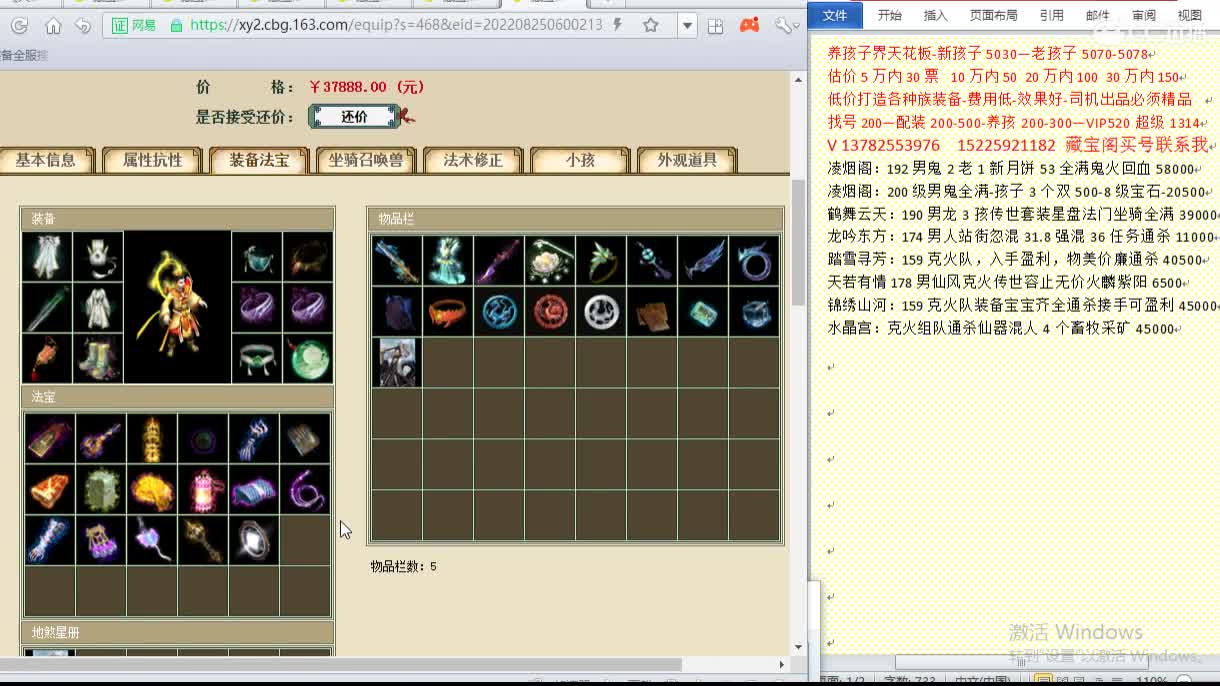The width and height of the screenshot is (1220, 686).
Task: Click the orange collar inventory item
Action: 447,311
